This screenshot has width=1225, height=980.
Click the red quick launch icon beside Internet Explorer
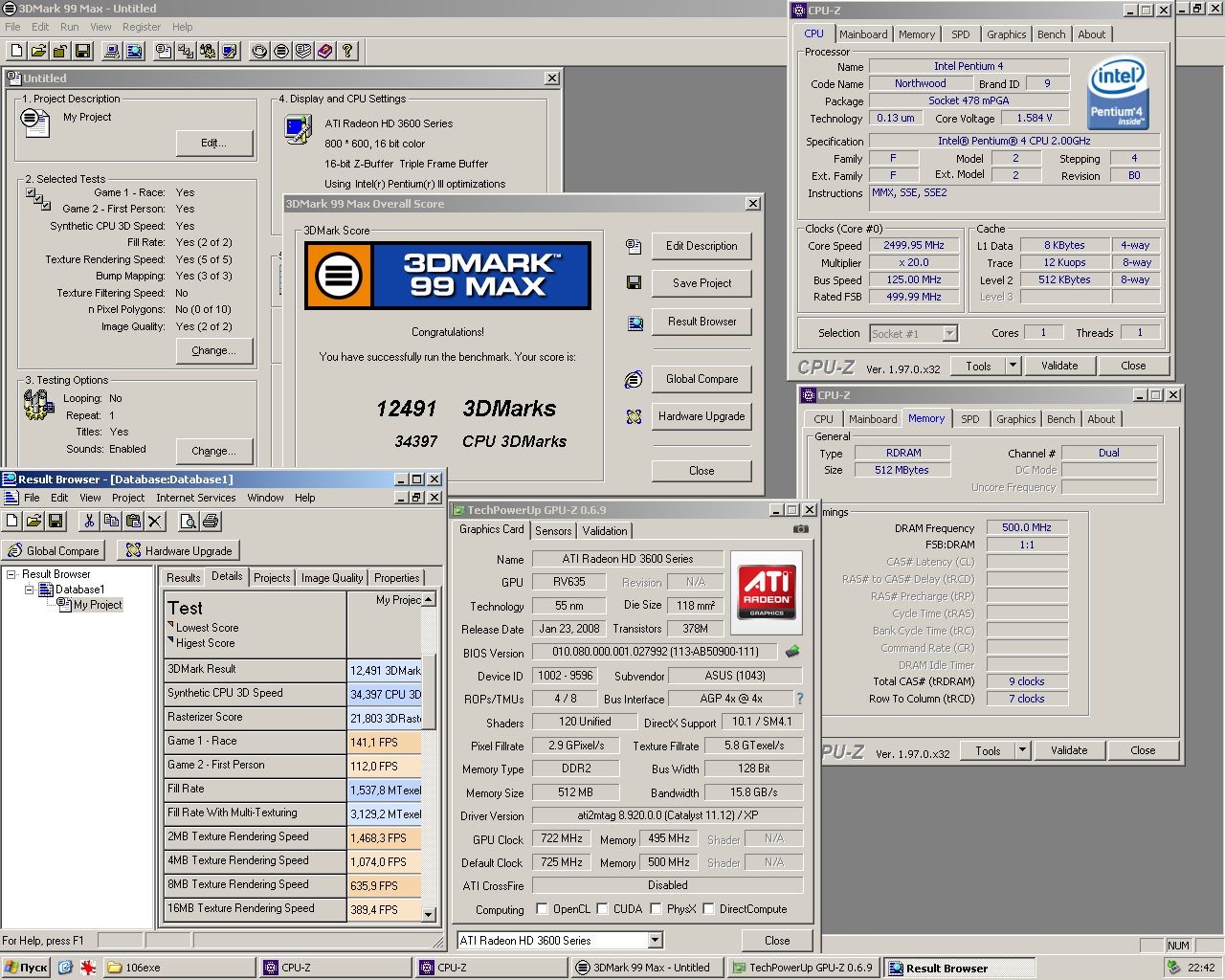pyautogui.click(x=88, y=968)
